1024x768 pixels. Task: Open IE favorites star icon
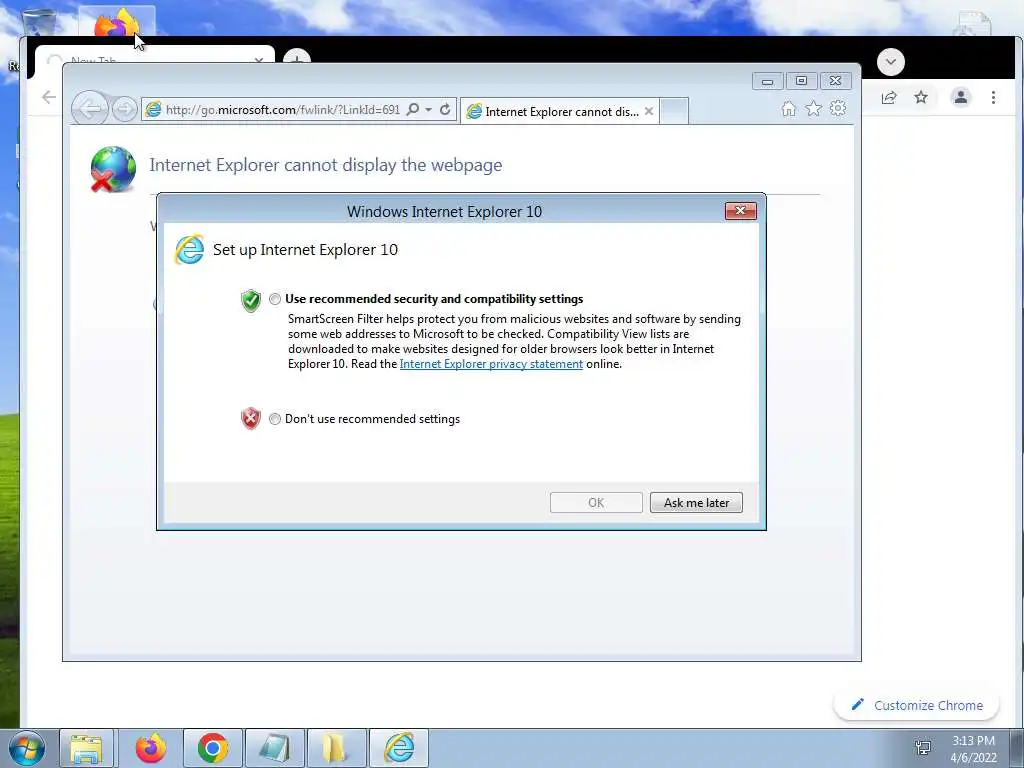pos(813,108)
